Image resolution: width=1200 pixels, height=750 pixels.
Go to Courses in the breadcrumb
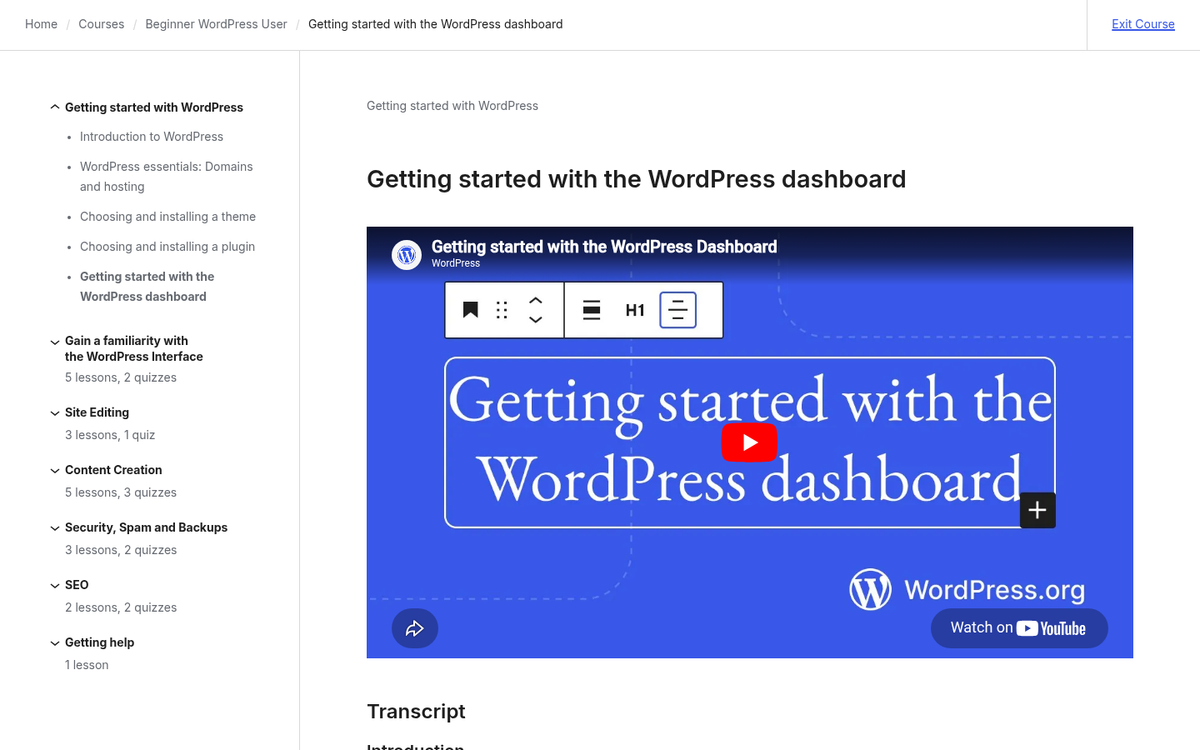click(101, 24)
